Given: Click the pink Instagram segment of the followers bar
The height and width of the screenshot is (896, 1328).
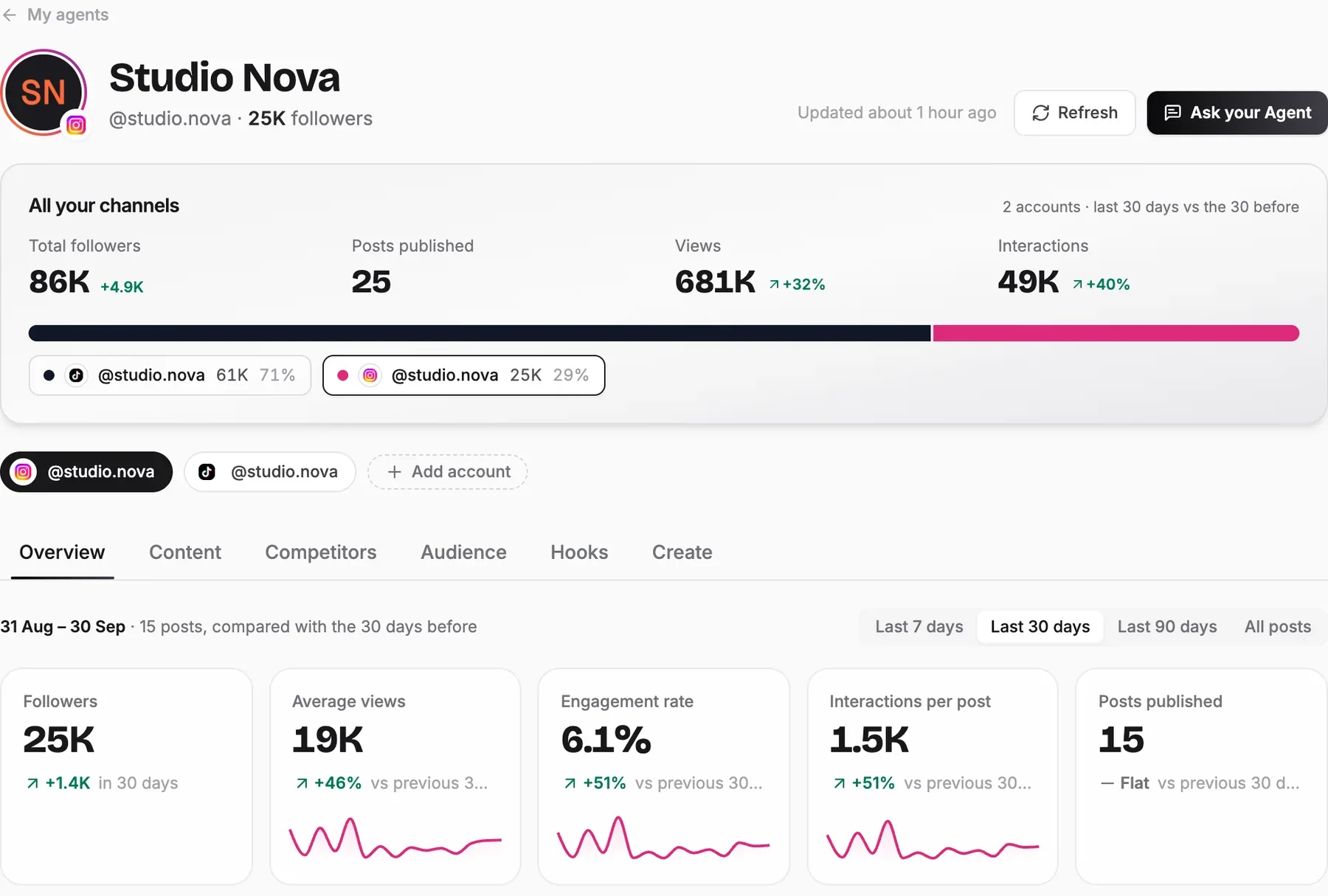Looking at the screenshot, I should [1116, 333].
